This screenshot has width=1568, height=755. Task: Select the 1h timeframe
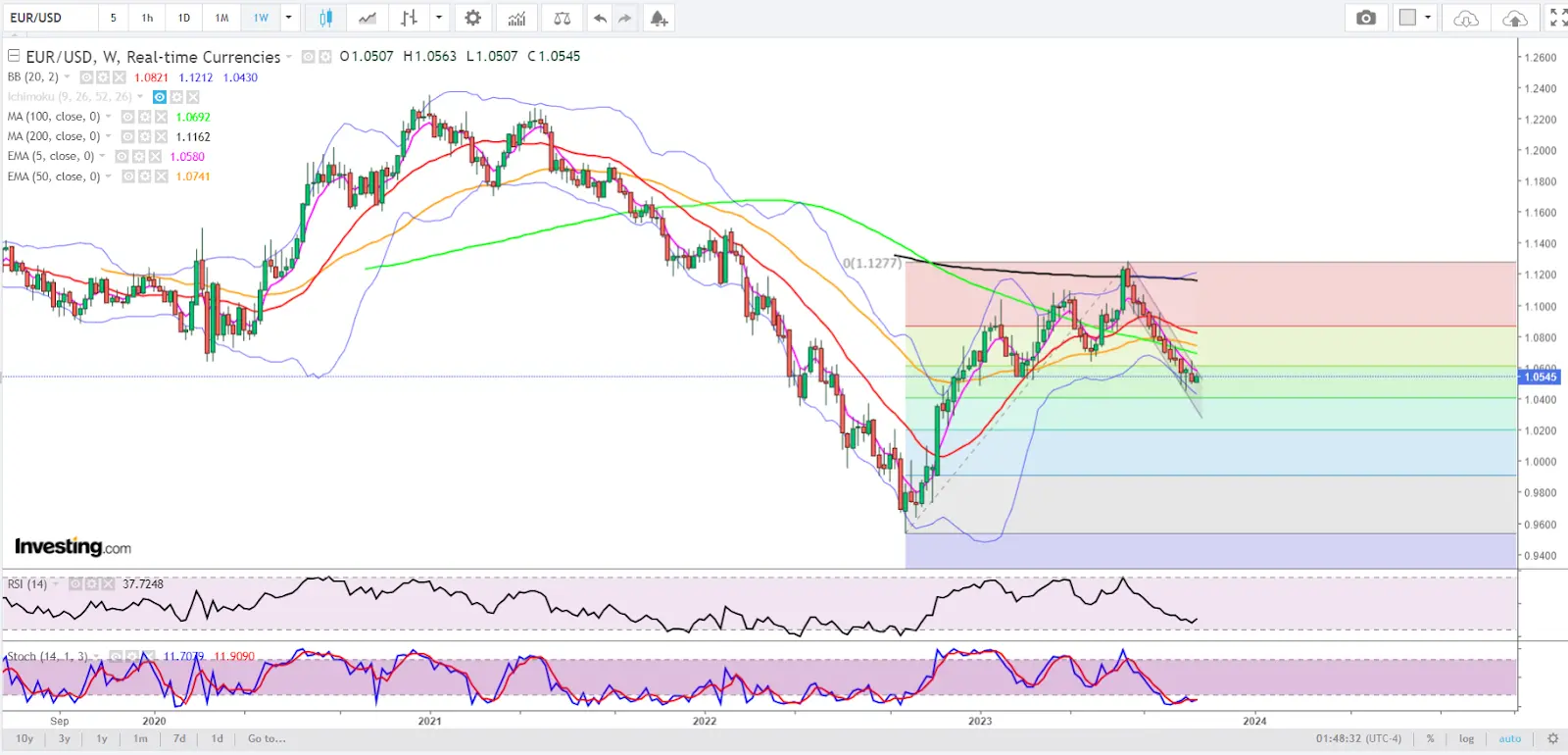coord(147,18)
